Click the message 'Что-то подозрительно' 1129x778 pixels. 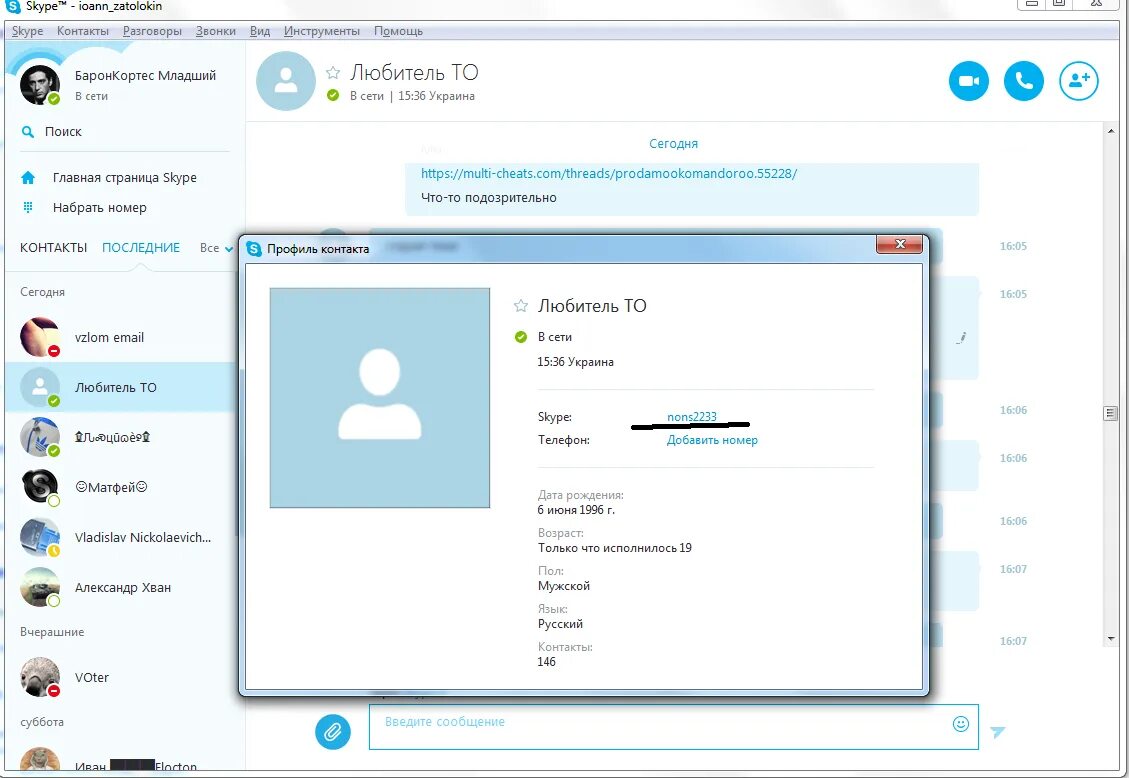(x=489, y=198)
